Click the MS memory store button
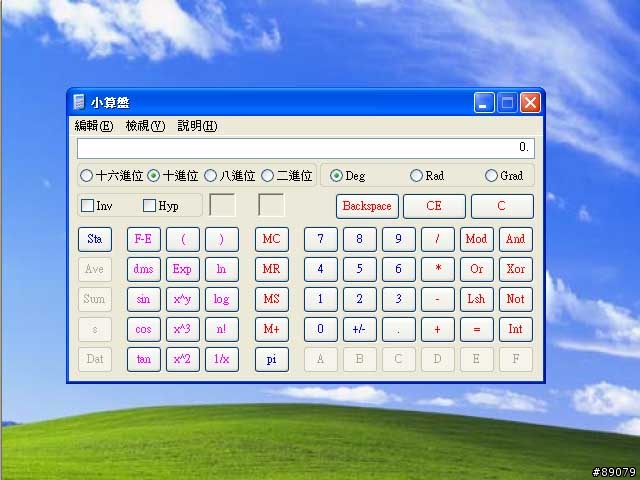640x480 pixels. pos(272,299)
